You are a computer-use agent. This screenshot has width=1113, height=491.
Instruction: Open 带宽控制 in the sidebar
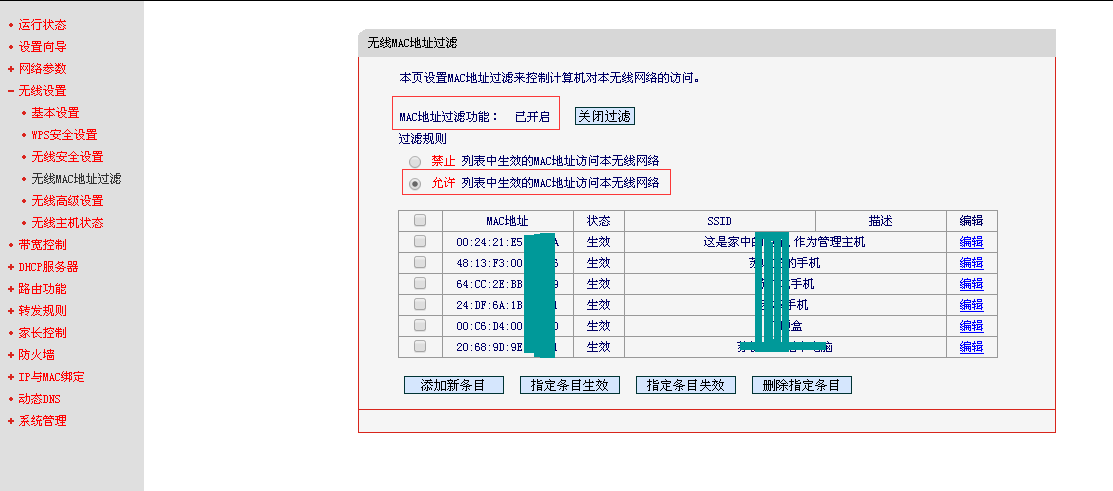pyautogui.click(x=43, y=245)
